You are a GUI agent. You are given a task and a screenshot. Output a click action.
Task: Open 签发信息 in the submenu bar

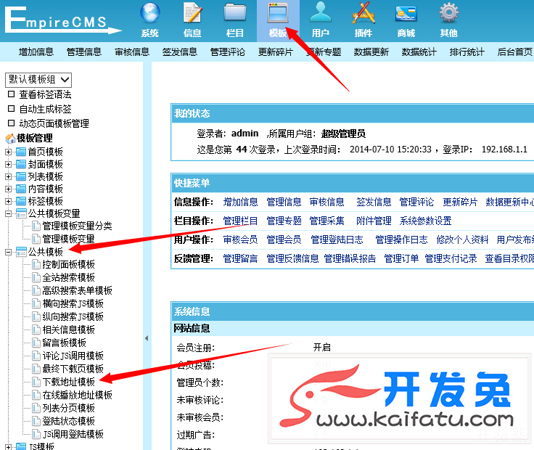[179, 52]
